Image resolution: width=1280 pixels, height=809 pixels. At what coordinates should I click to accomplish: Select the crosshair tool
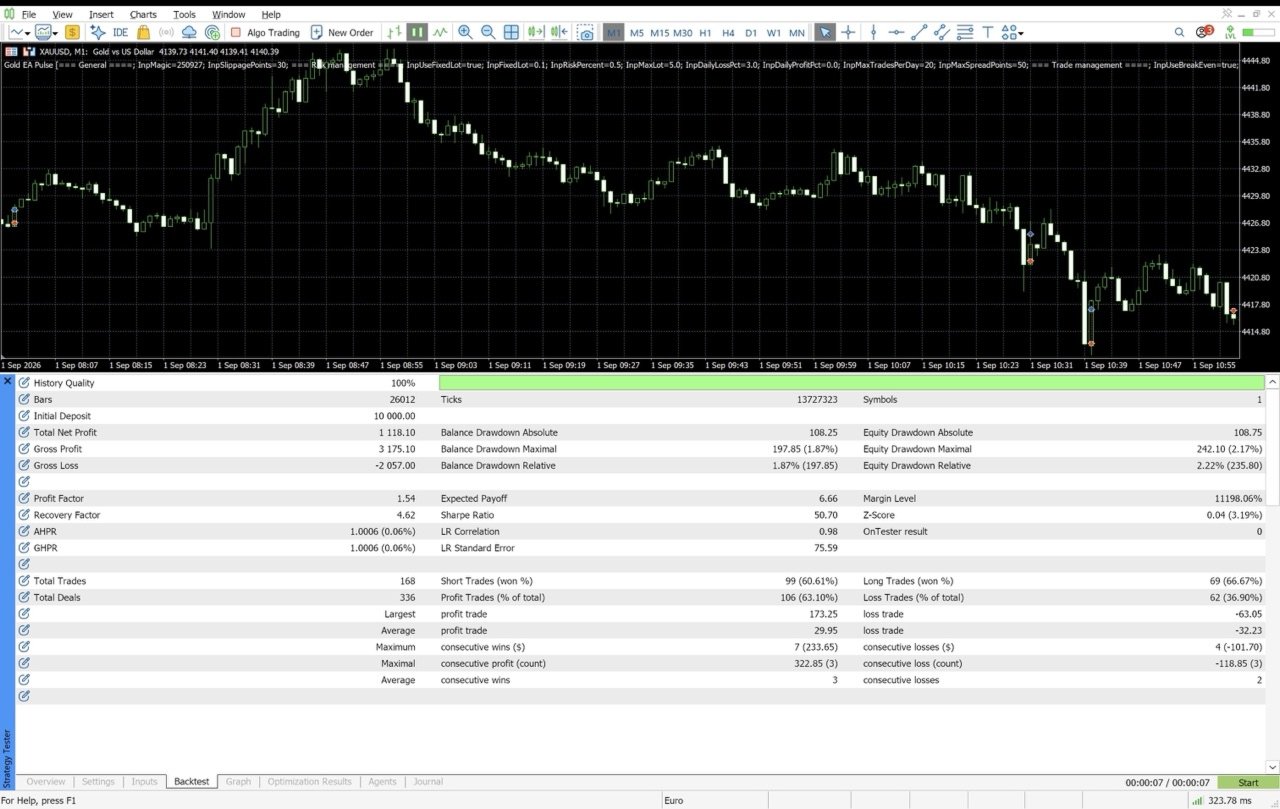click(x=848, y=32)
